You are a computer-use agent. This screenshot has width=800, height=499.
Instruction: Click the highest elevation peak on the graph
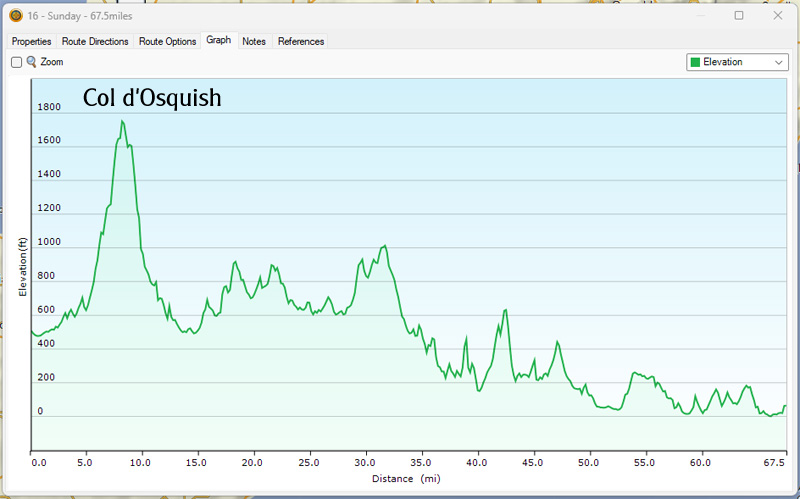pyautogui.click(x=122, y=122)
